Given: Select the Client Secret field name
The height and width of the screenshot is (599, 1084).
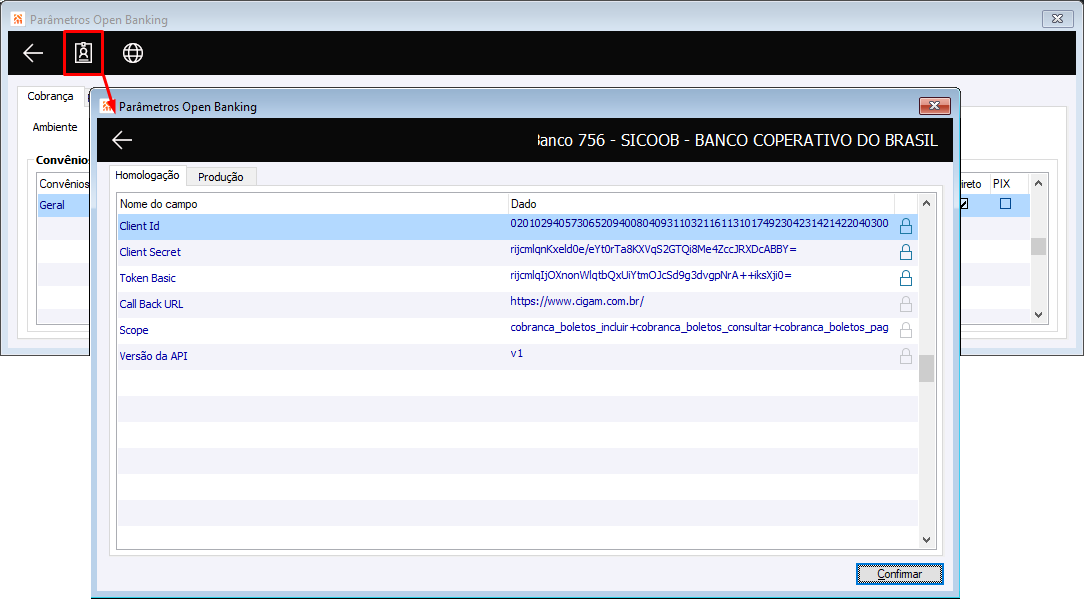Looking at the screenshot, I should tap(150, 252).
